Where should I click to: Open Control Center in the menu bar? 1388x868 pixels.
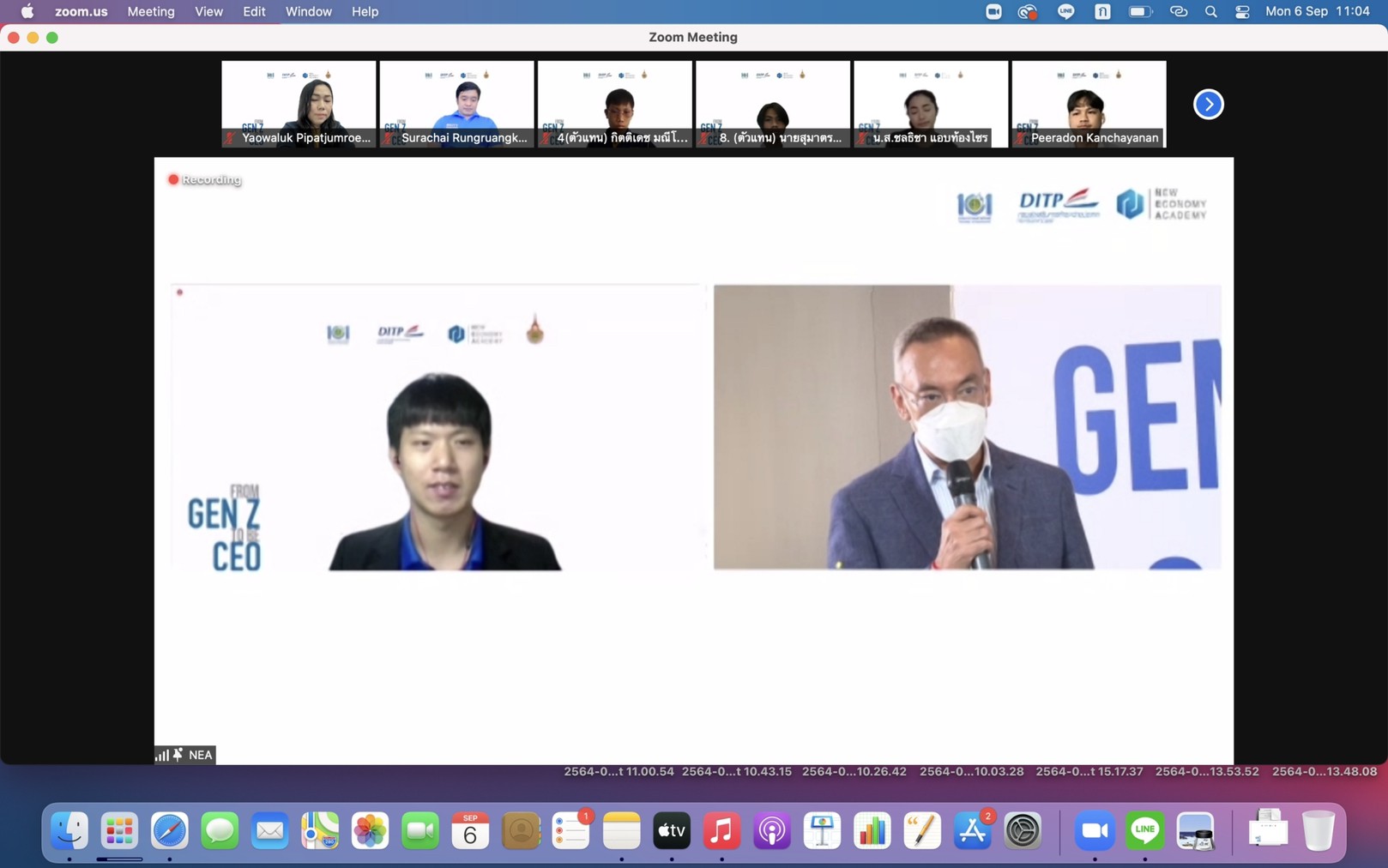[1241, 12]
